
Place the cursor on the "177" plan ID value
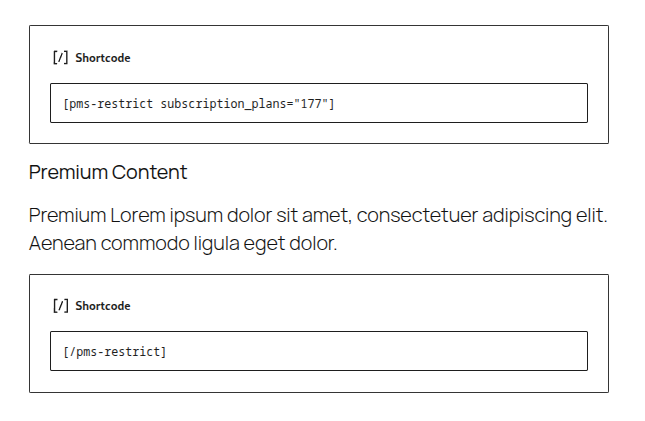pos(311,104)
